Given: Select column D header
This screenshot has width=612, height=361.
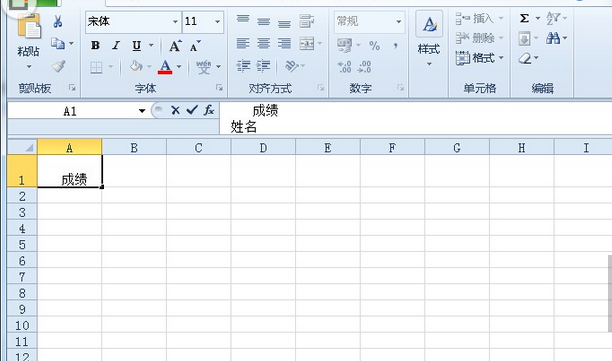Looking at the screenshot, I should (263, 148).
